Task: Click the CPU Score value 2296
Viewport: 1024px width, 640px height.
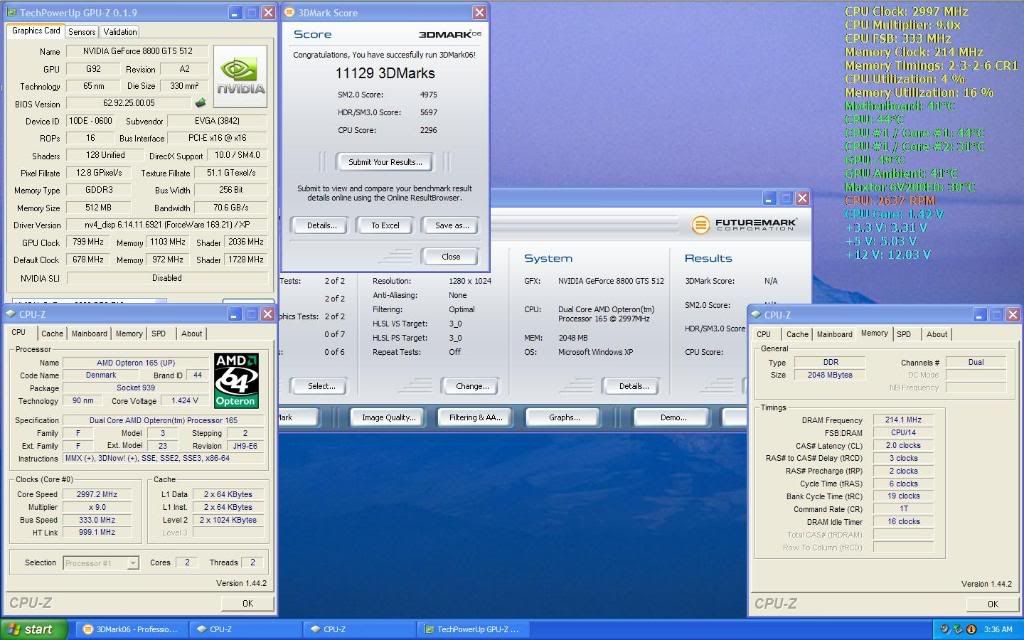Action: click(428, 130)
